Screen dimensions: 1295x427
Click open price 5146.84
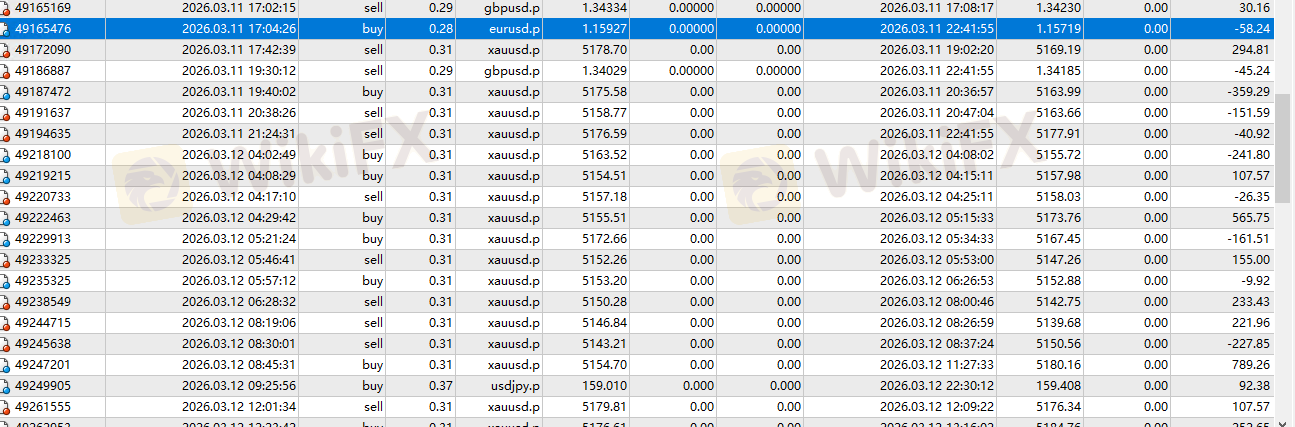[x=606, y=323]
